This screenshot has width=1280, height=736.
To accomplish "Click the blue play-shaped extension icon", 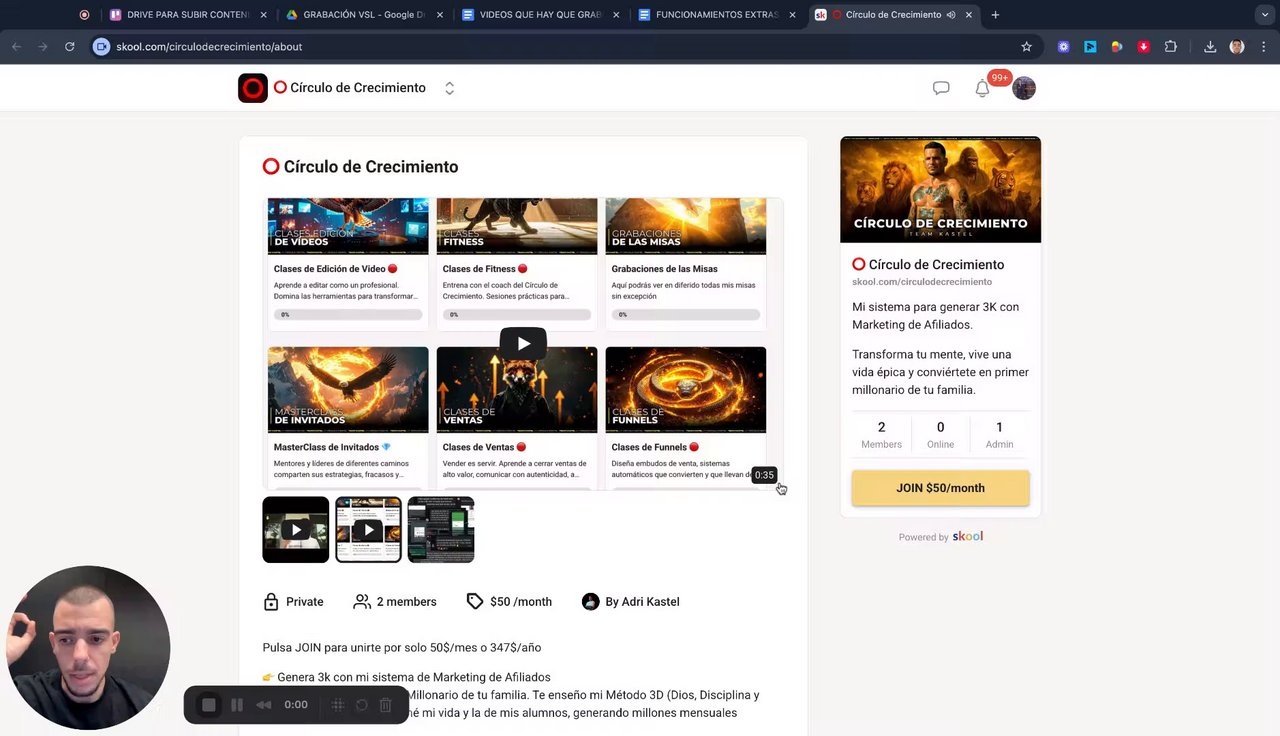I will coord(1090,46).
